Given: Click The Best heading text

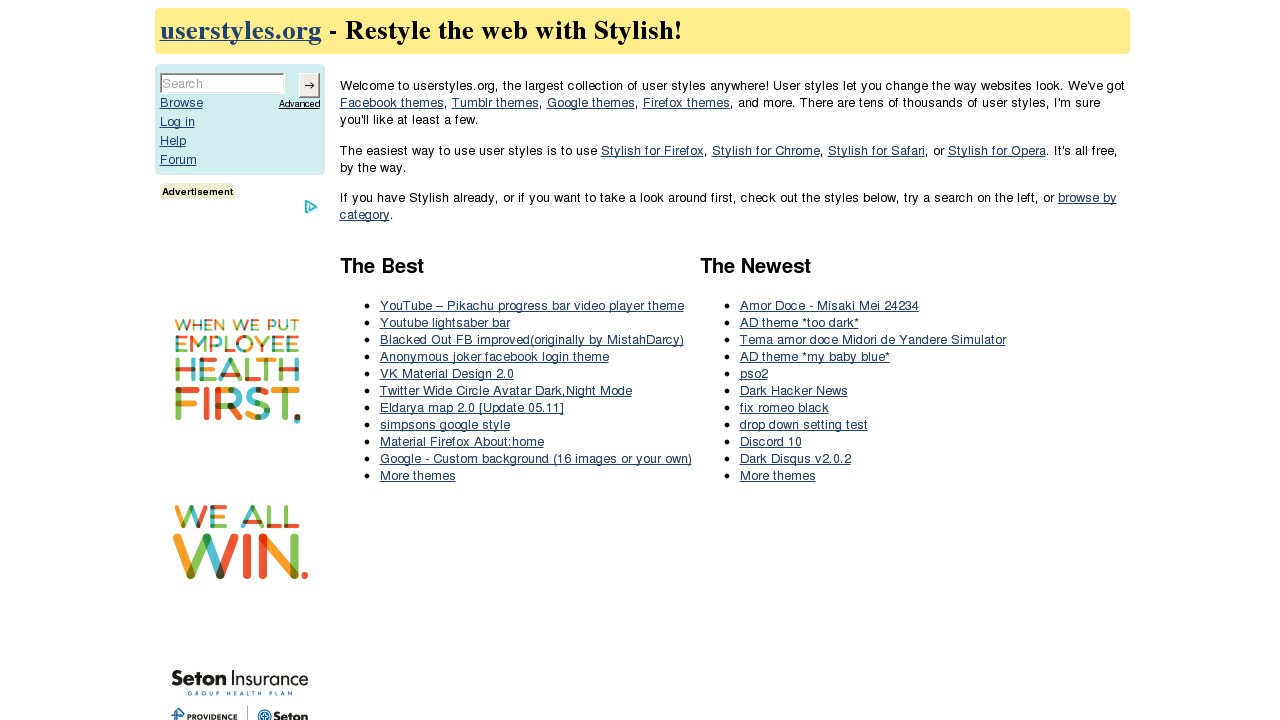Looking at the screenshot, I should [382, 266].
